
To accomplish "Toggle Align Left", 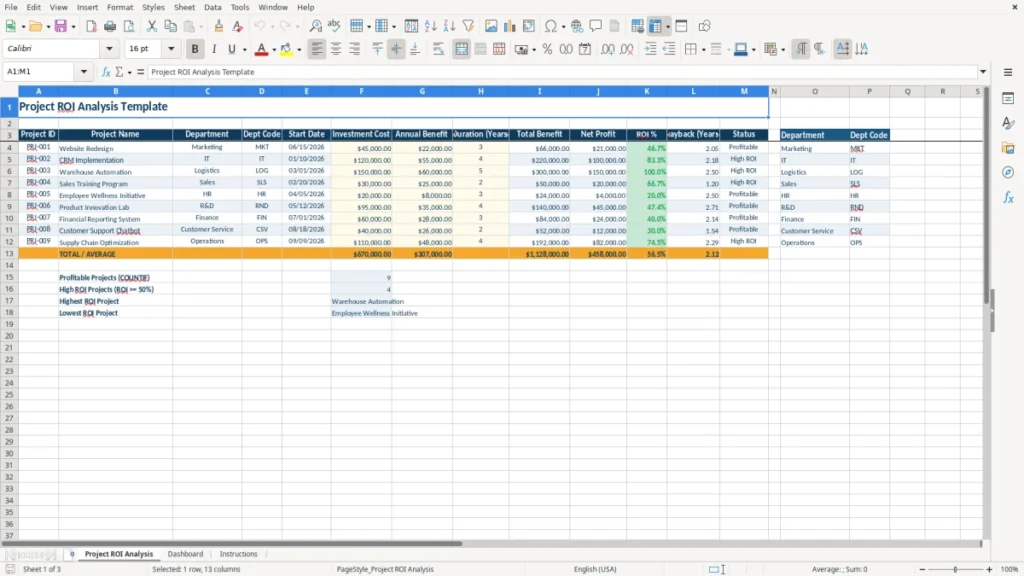I will 317,49.
